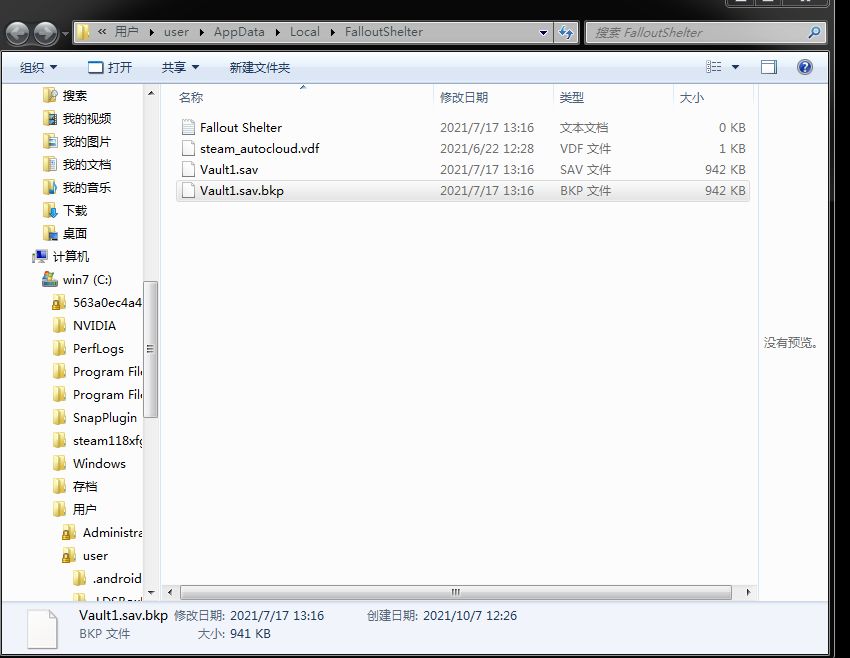850x658 pixels.
Task: Open the more view options dropdown arrow
Action: point(735,67)
